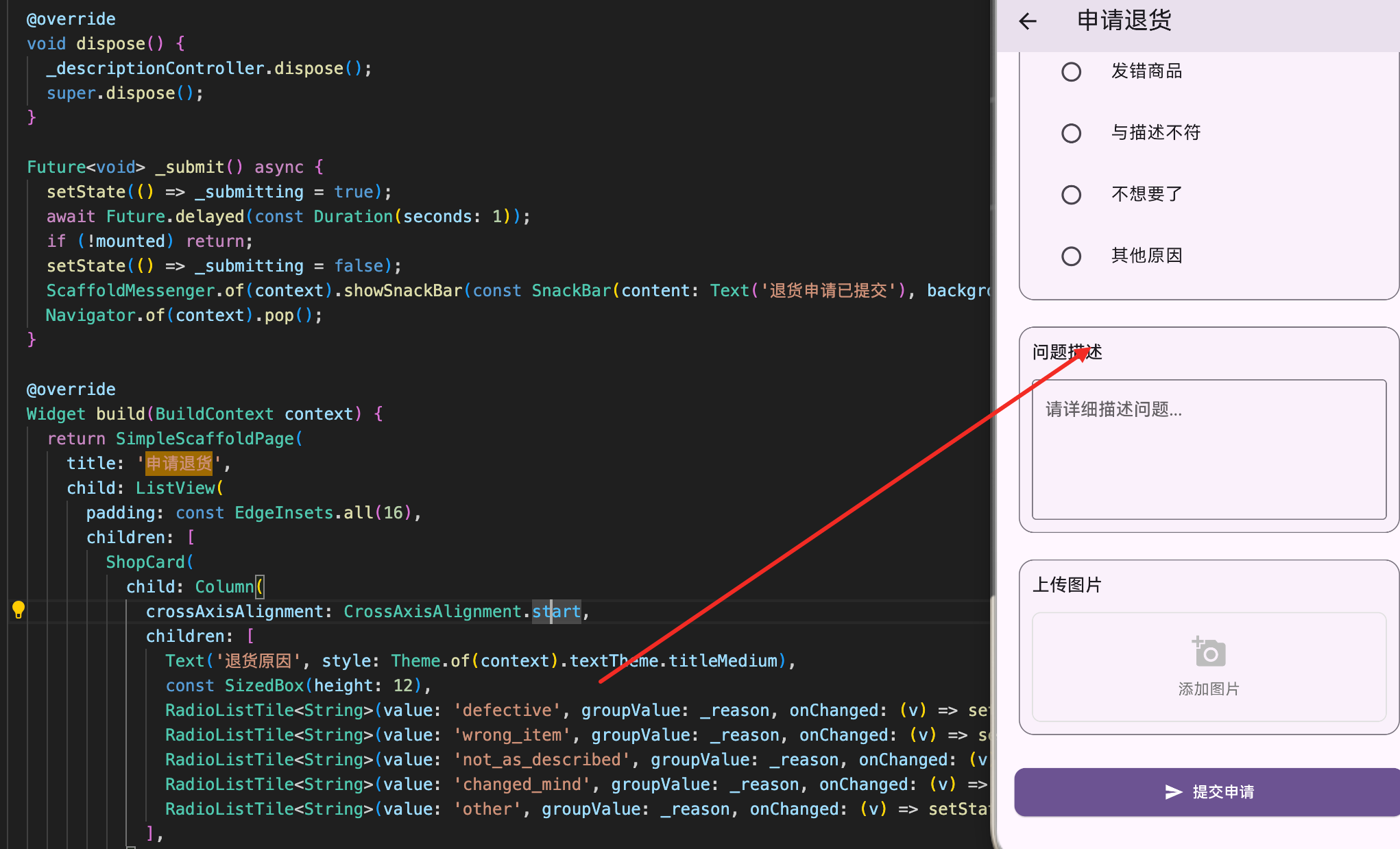1400x849 pixels.
Task: Select the 与描述不符 radio button
Action: pos(1072,133)
